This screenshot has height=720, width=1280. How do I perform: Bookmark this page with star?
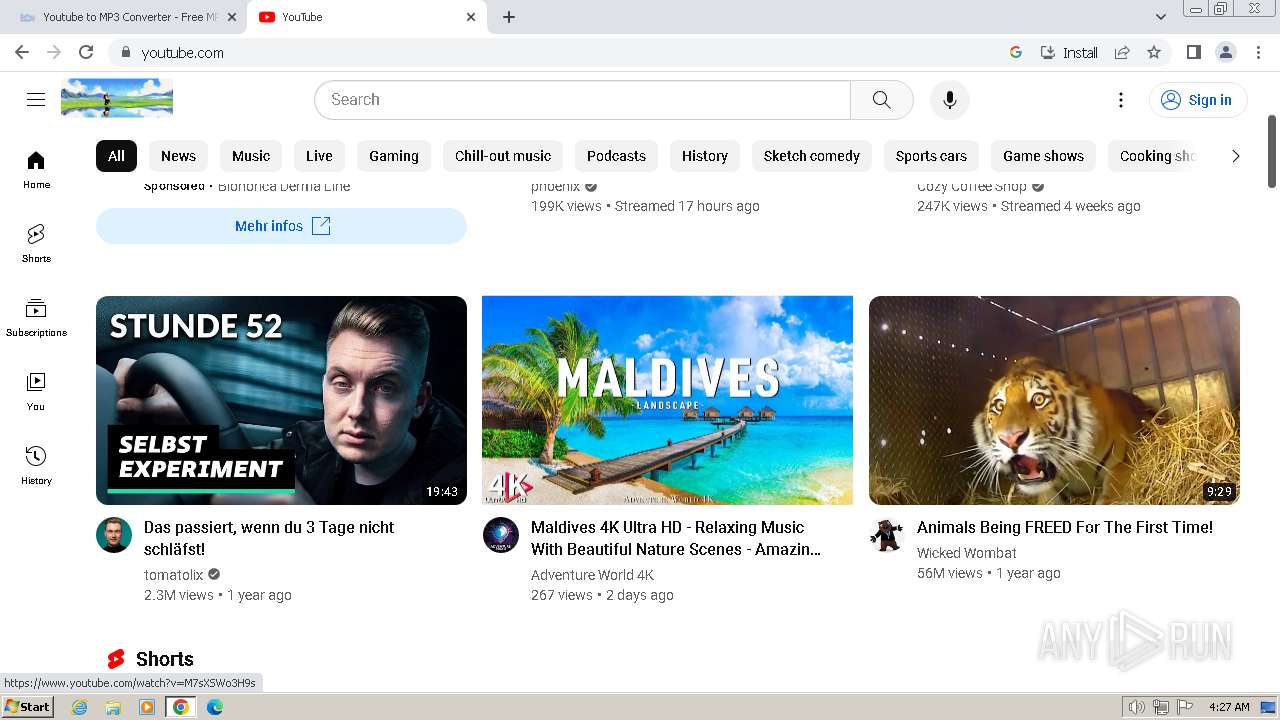pyautogui.click(x=1154, y=52)
